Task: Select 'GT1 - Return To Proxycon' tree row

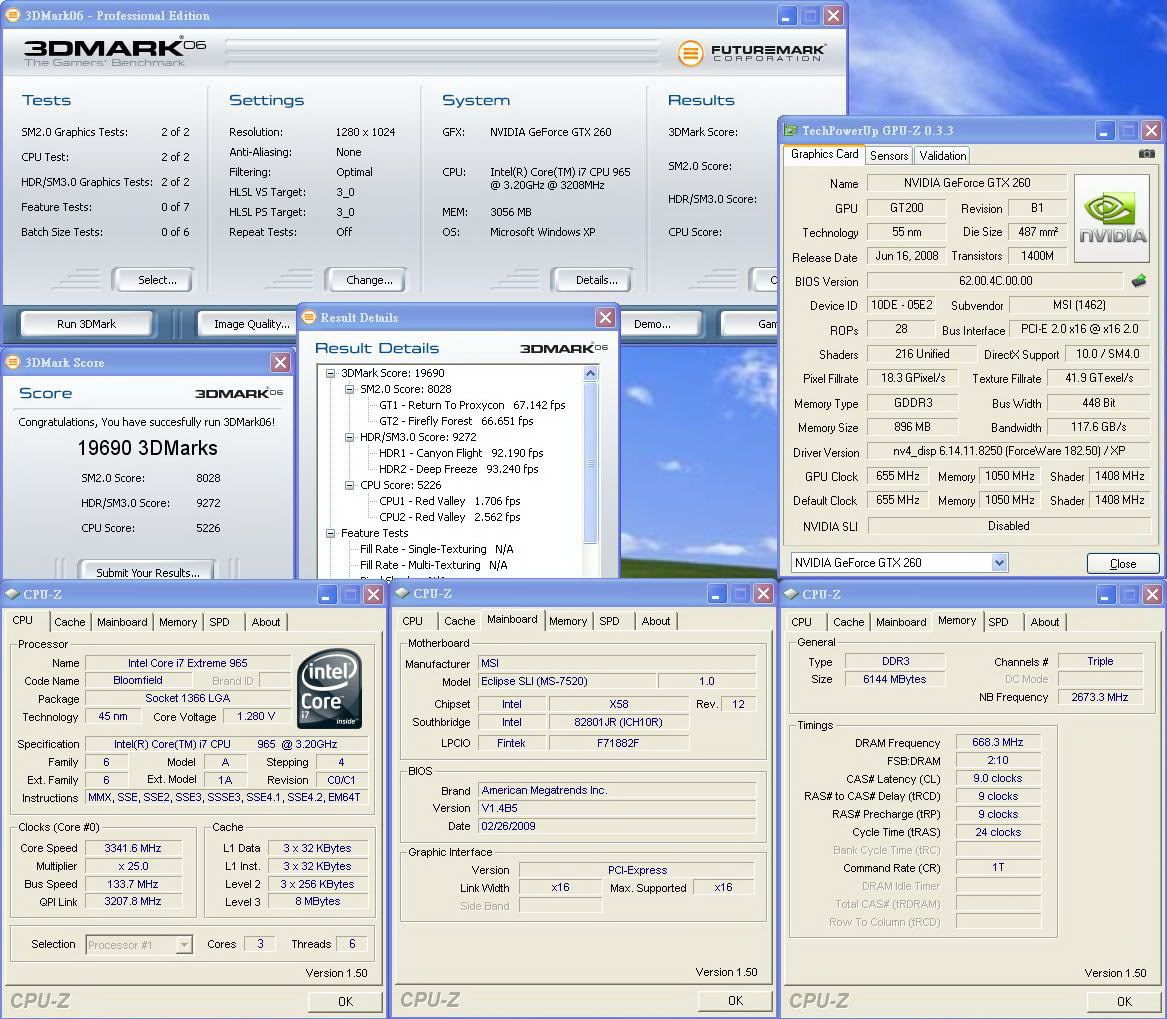Action: (472, 406)
